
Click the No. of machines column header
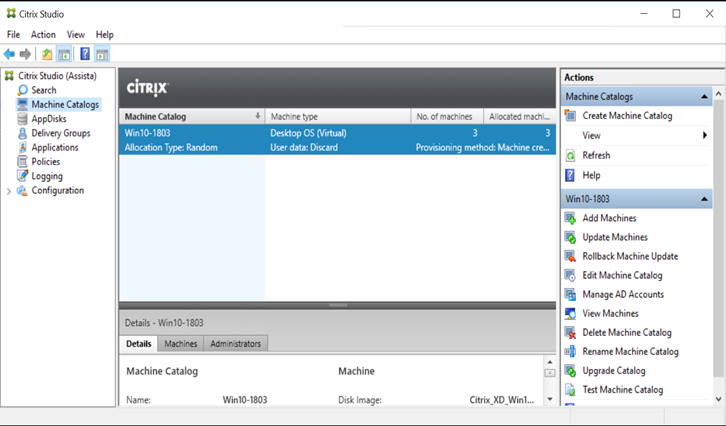coord(447,117)
